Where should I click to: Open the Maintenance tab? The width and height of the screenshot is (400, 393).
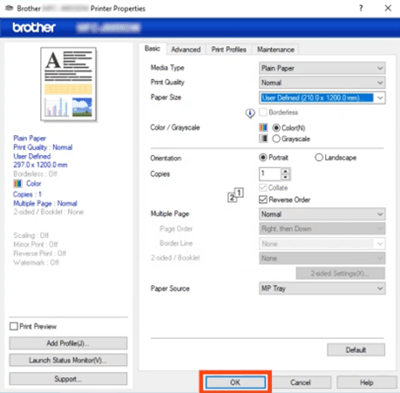(276, 50)
